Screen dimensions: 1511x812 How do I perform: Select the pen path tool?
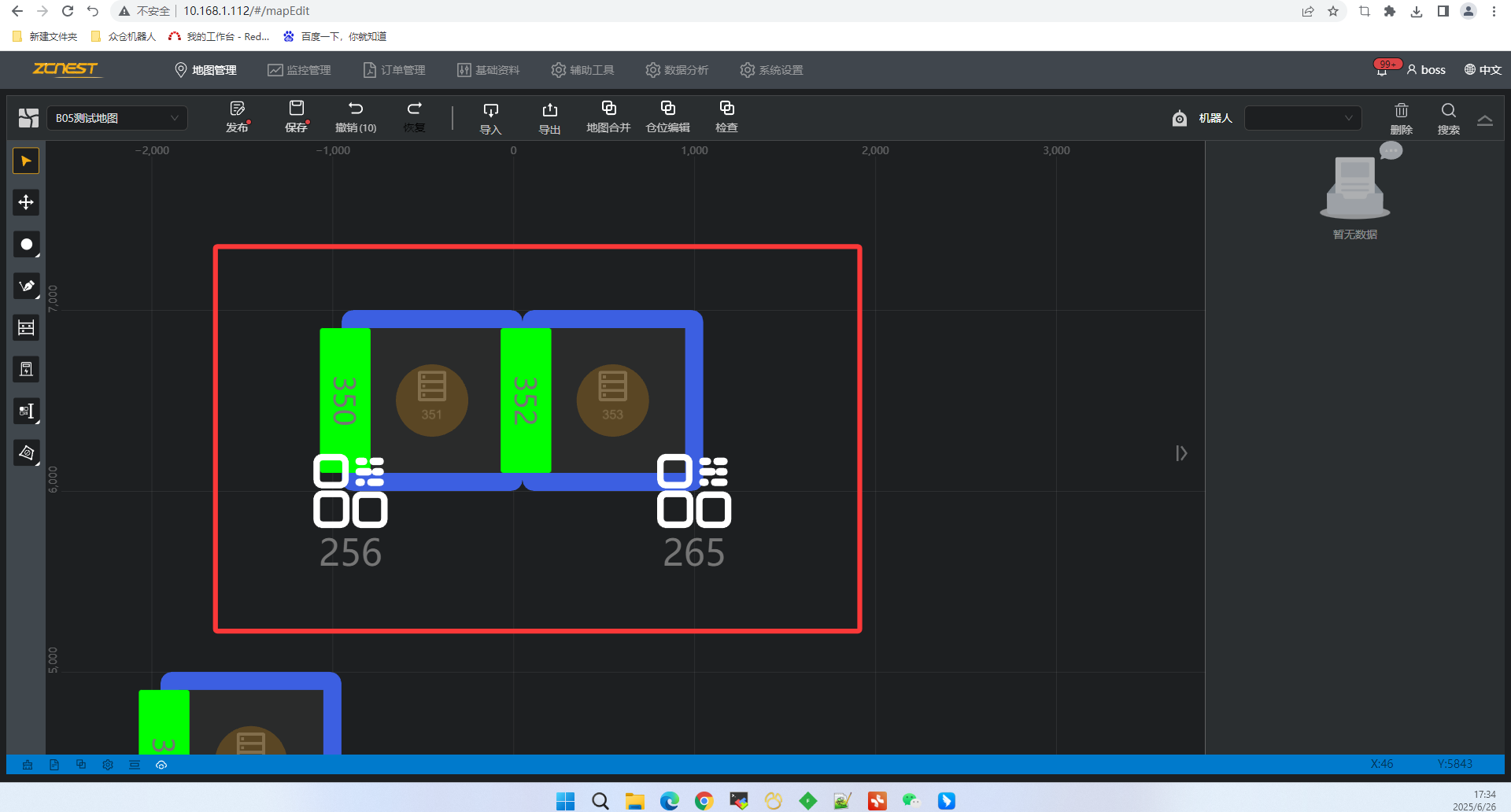point(26,286)
